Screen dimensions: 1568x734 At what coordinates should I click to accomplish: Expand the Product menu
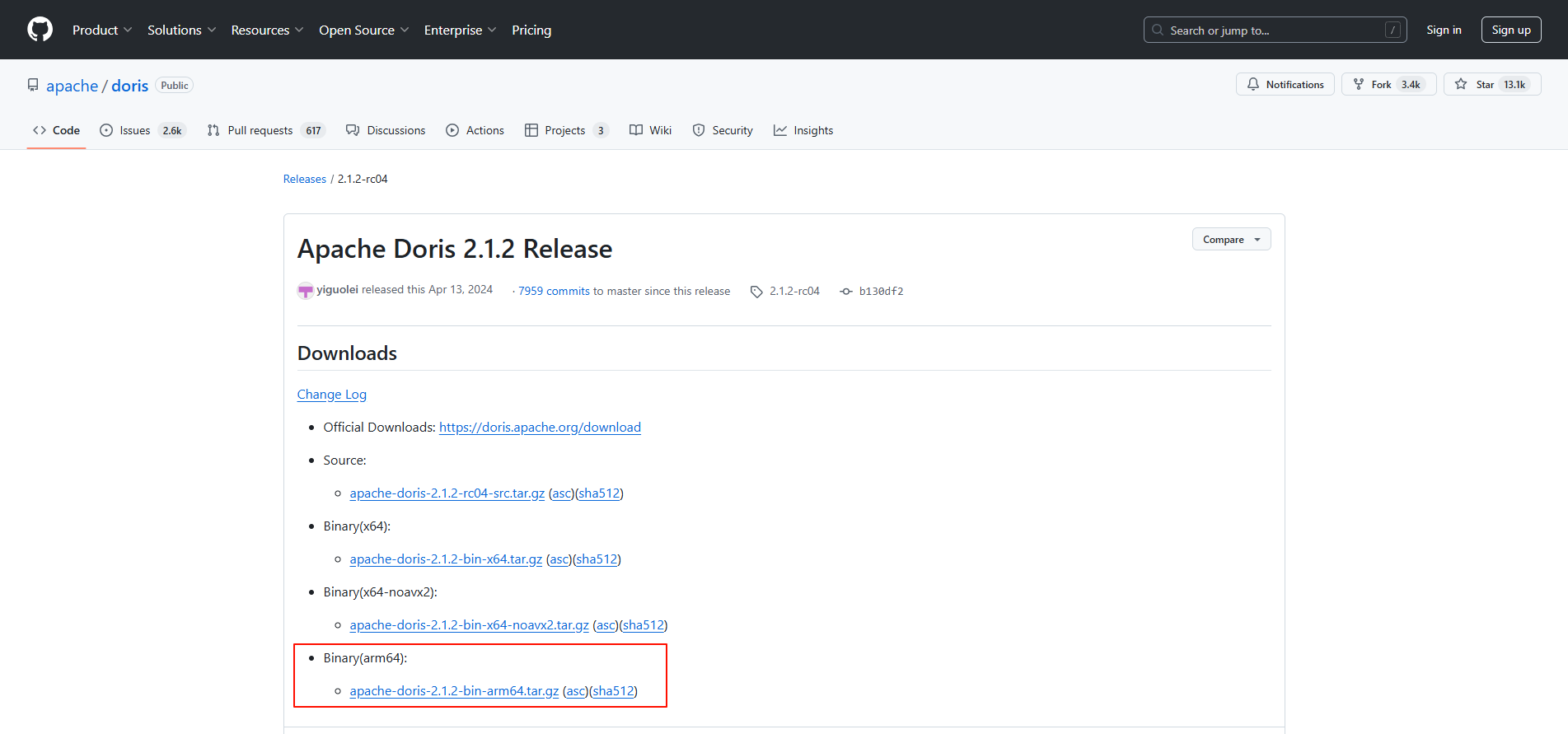coord(102,30)
